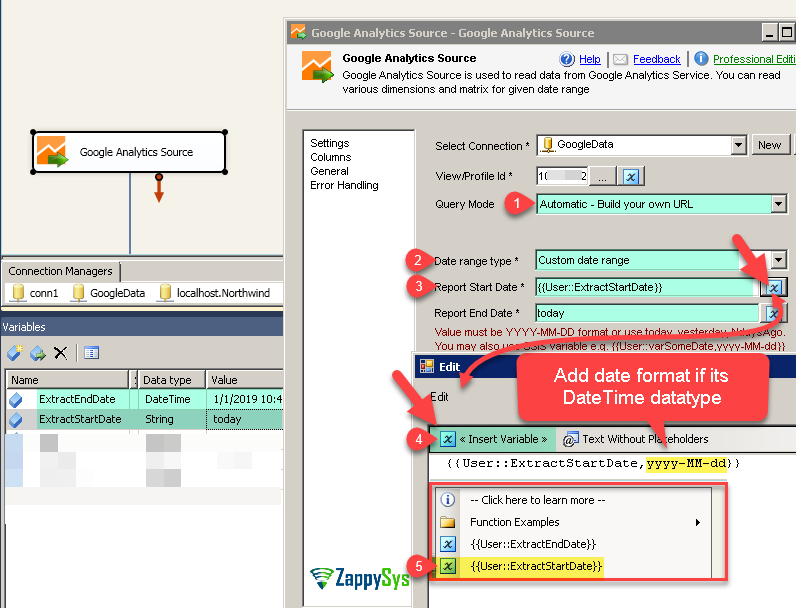Click '1/1/2019' value cell of ExtractEndDate
The image size is (796, 608).
[x=245, y=399]
